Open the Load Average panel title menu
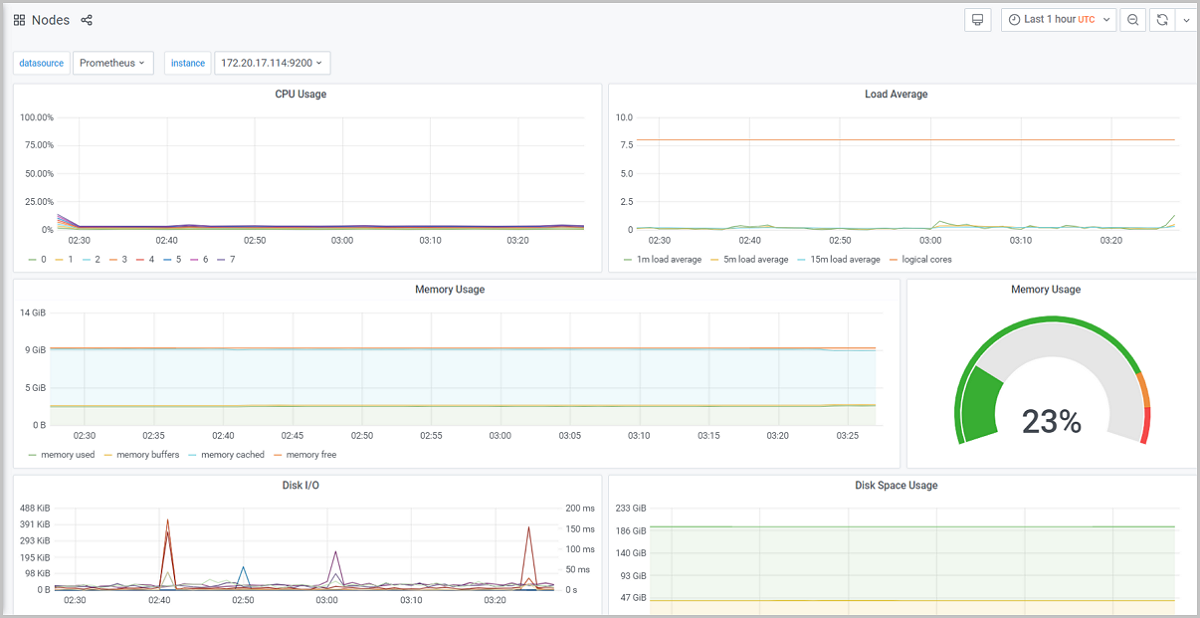The width and height of the screenshot is (1200, 618). (896, 94)
